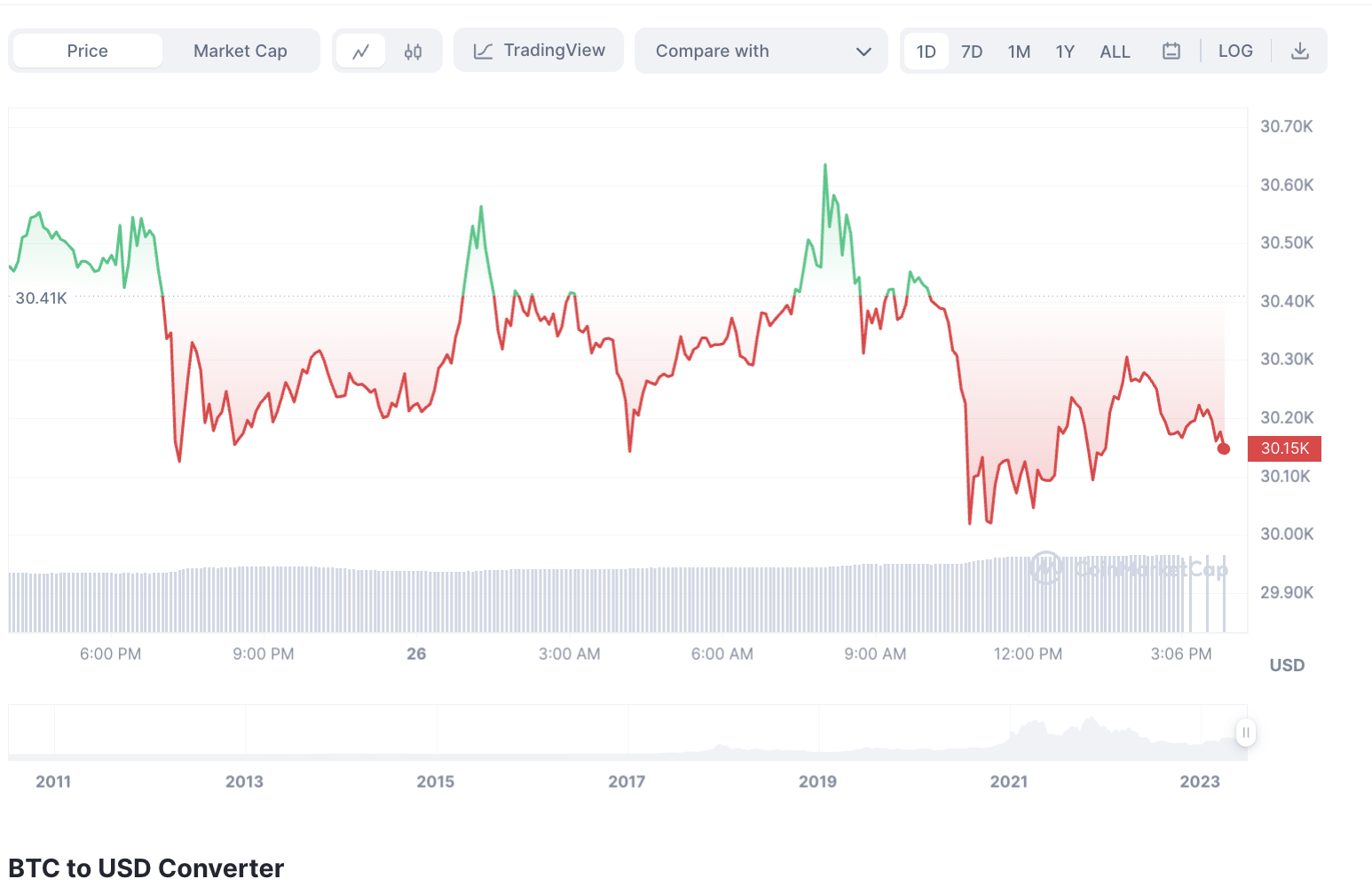Click the red current price dot

[1224, 448]
